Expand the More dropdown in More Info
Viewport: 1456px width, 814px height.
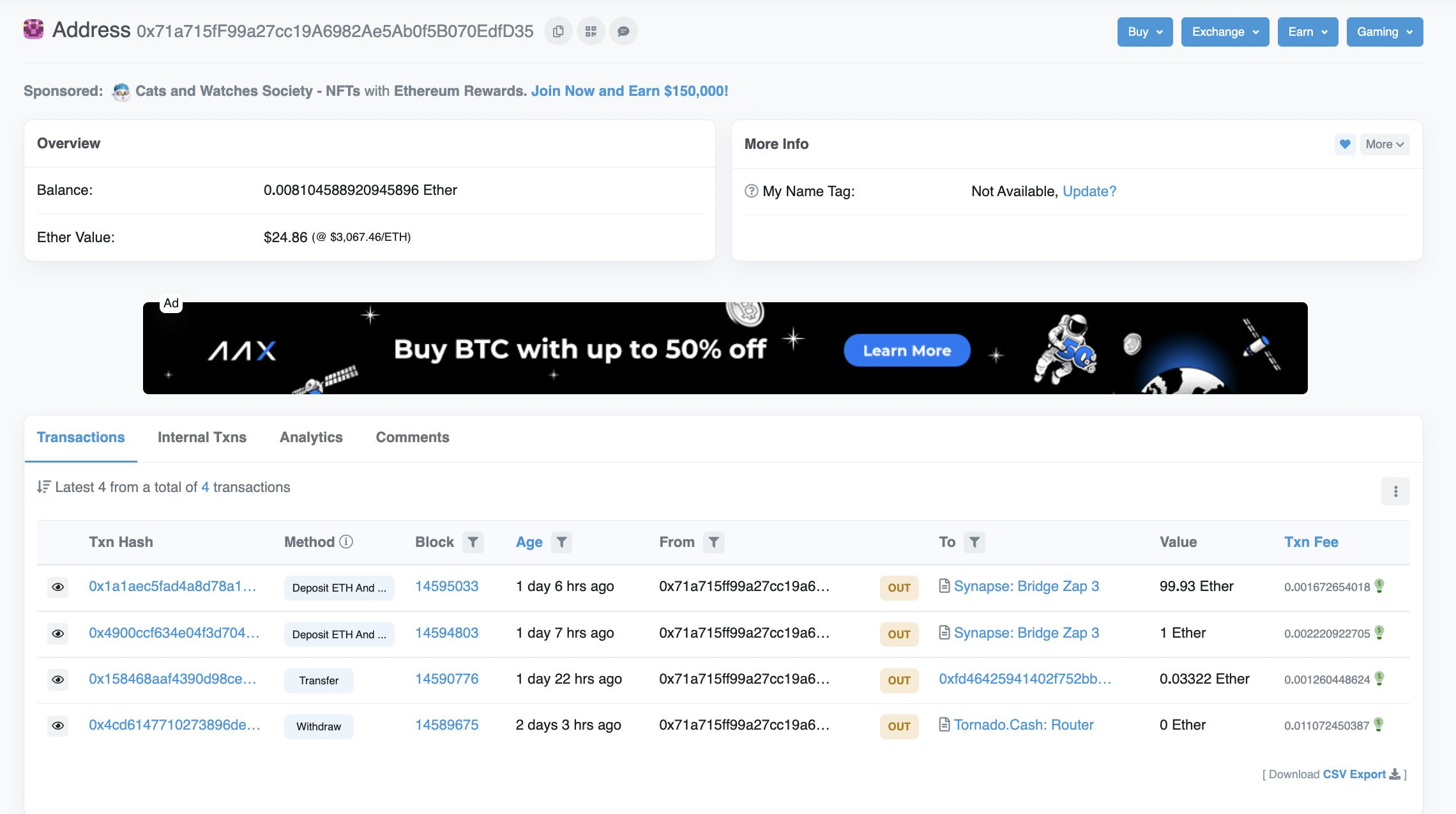1384,144
